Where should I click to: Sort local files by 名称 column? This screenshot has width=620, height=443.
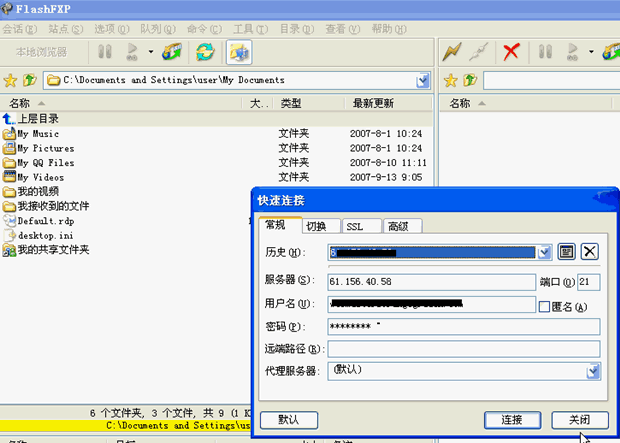(x=121, y=103)
